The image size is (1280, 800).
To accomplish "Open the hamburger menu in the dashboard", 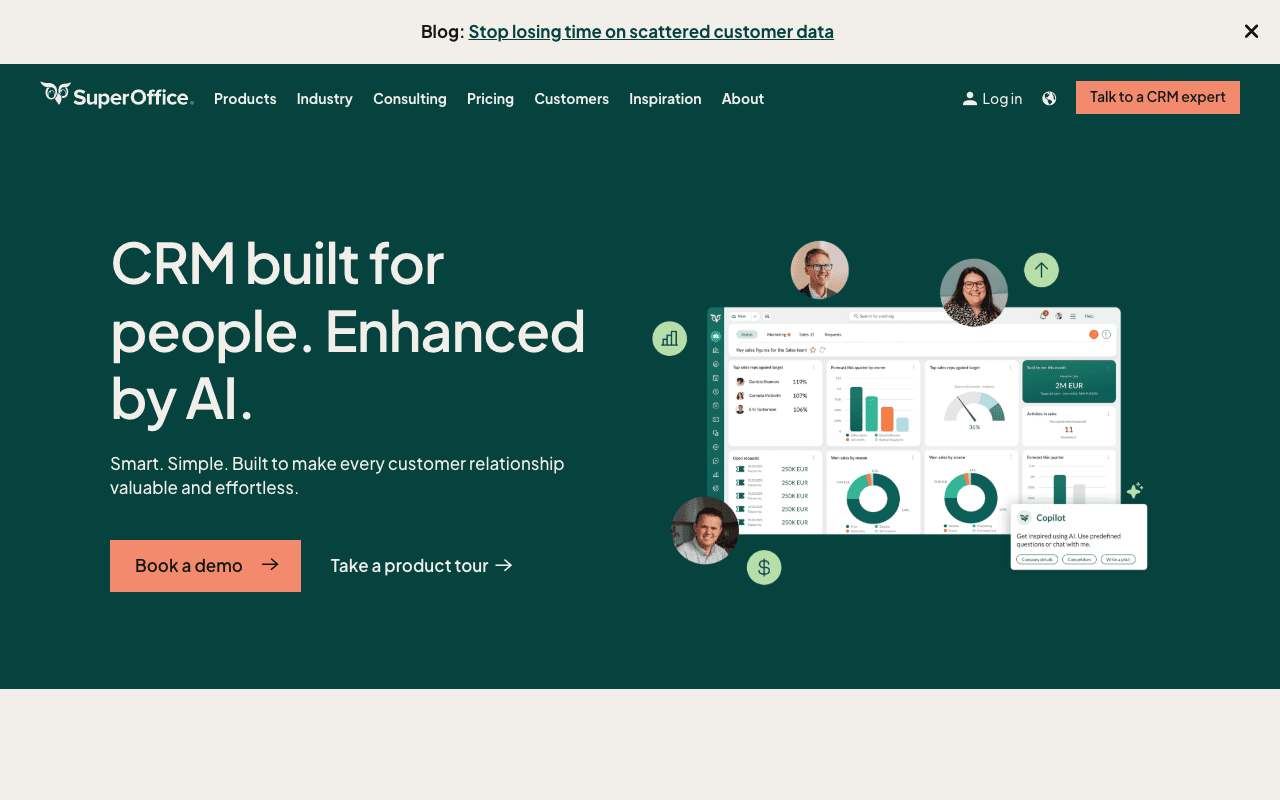I will [x=1073, y=316].
